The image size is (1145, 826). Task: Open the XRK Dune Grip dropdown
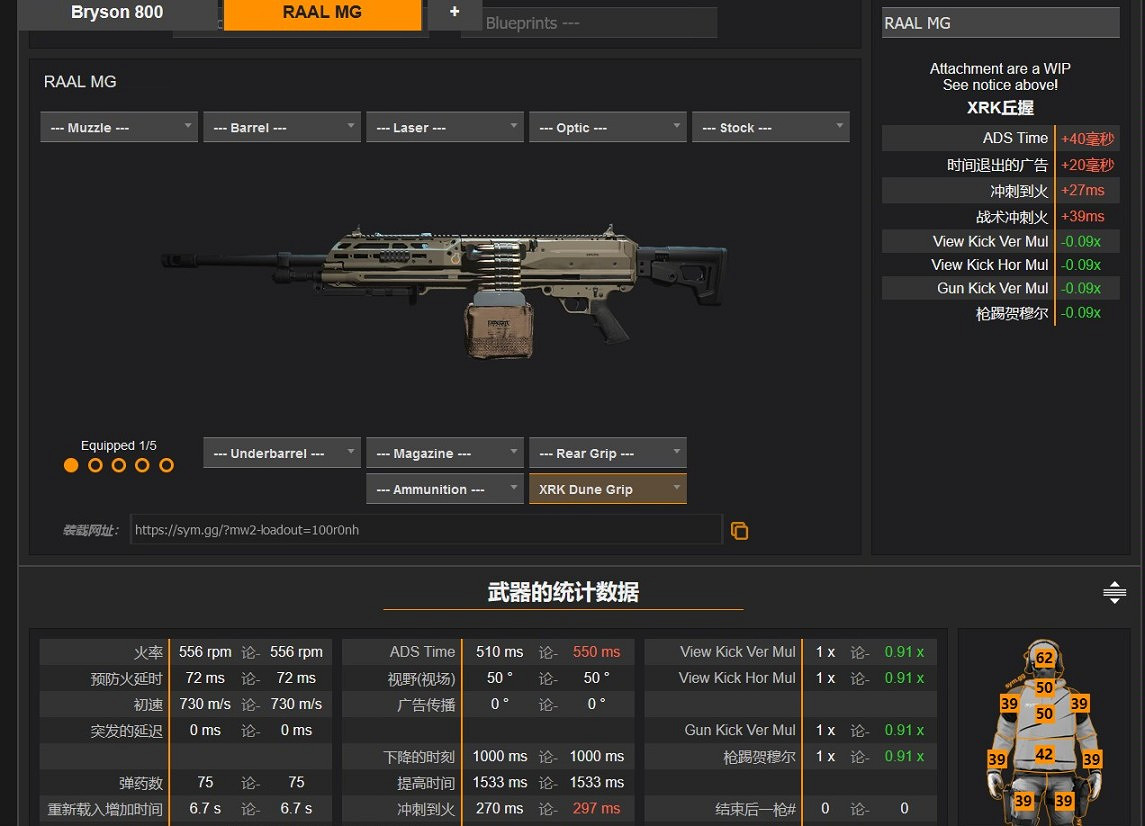coord(607,489)
